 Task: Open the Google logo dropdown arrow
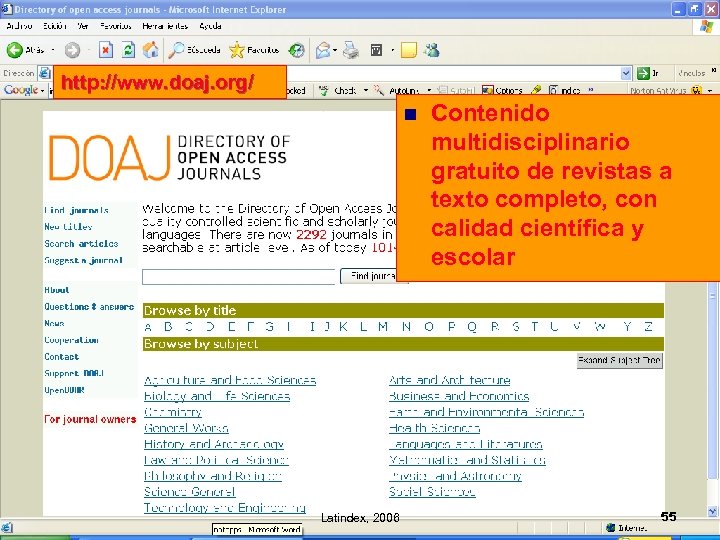(x=42, y=90)
